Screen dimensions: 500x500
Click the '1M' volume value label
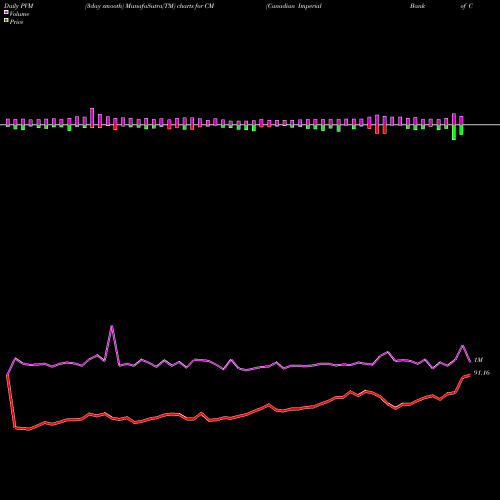pyautogui.click(x=478, y=360)
